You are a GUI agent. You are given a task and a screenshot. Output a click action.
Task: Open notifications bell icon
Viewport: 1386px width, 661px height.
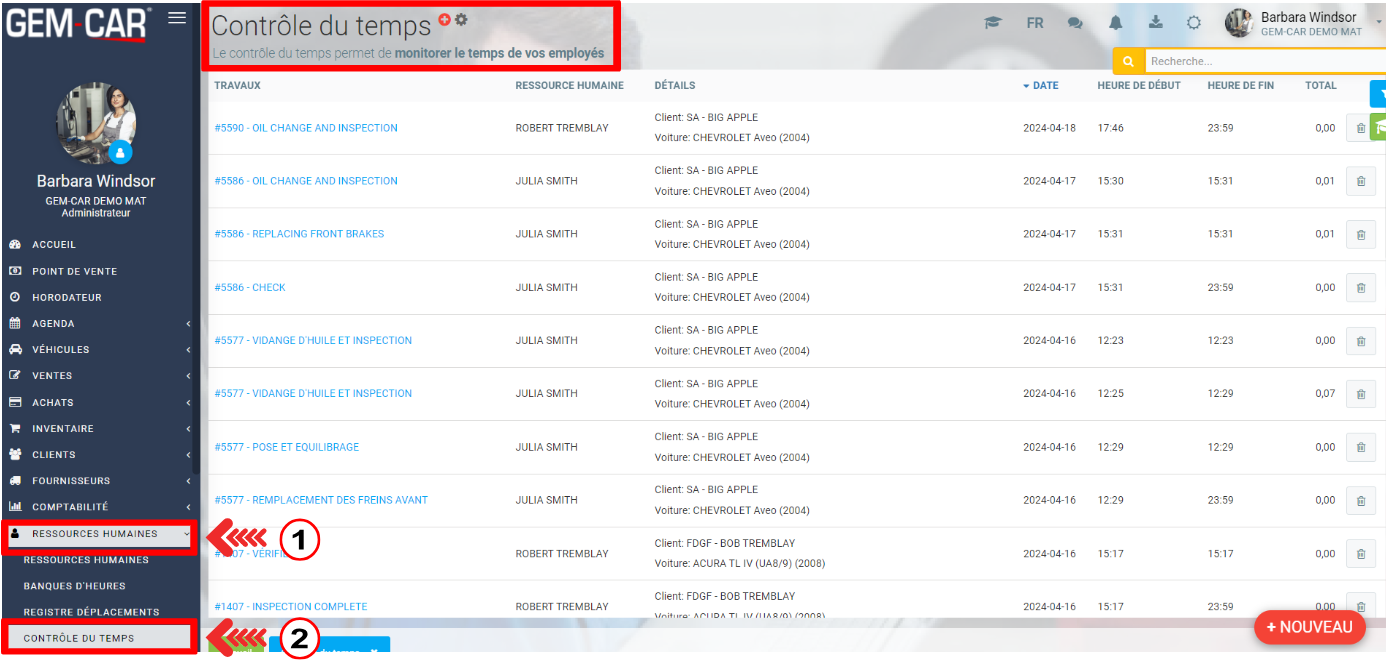pos(1115,23)
